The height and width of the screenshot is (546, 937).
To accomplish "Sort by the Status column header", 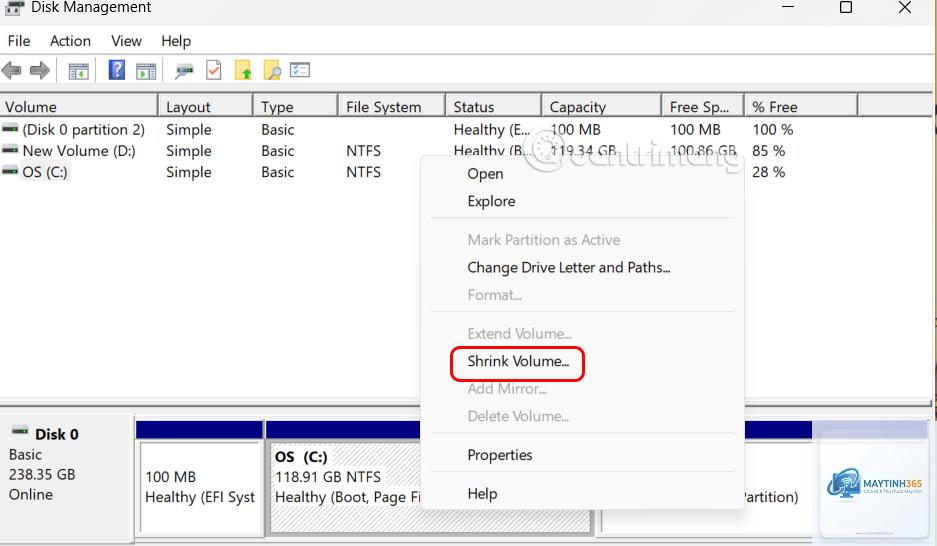I will [x=494, y=107].
